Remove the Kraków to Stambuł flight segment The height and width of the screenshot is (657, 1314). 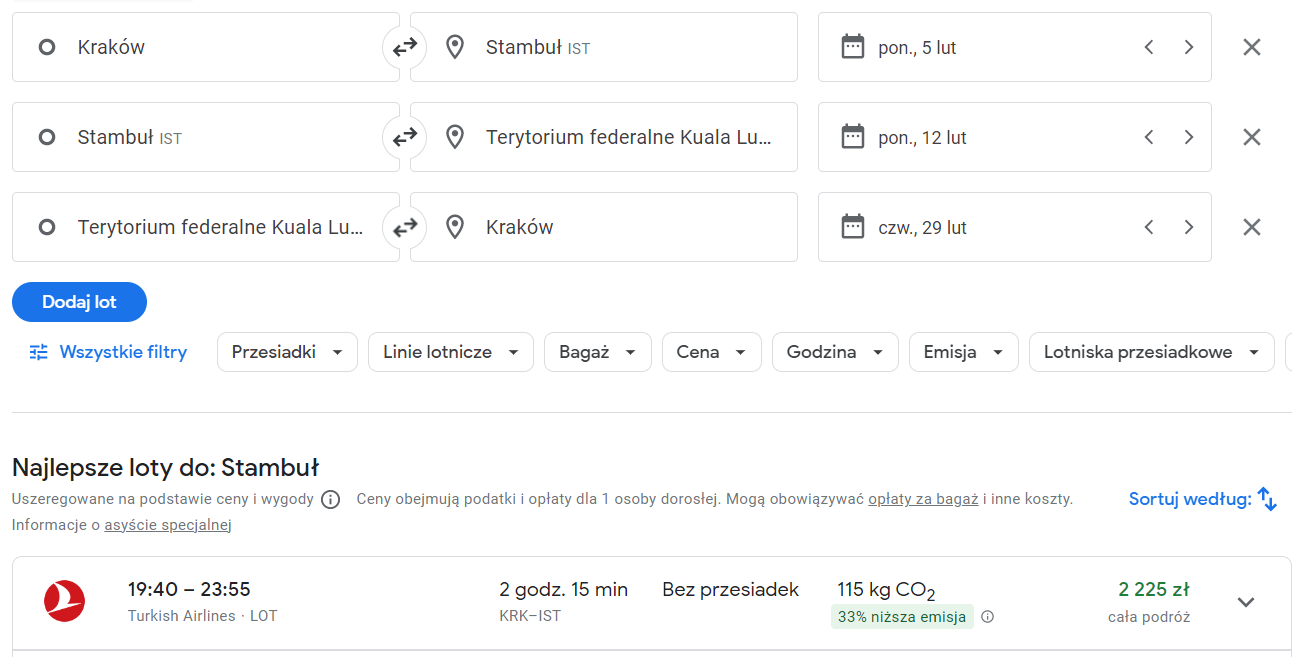pyautogui.click(x=1251, y=47)
